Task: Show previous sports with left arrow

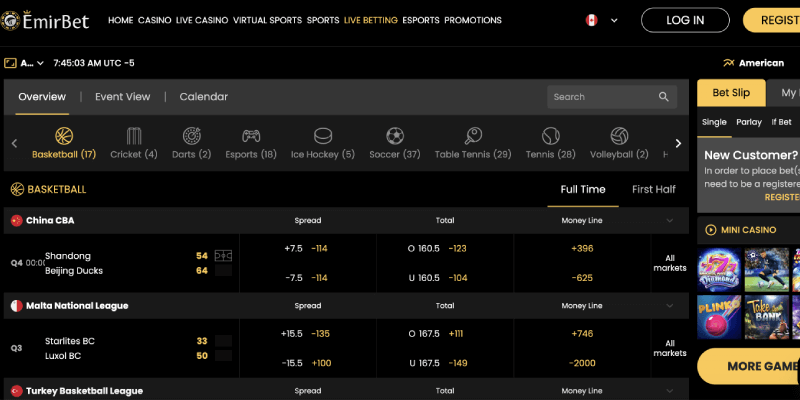Action: [14, 143]
